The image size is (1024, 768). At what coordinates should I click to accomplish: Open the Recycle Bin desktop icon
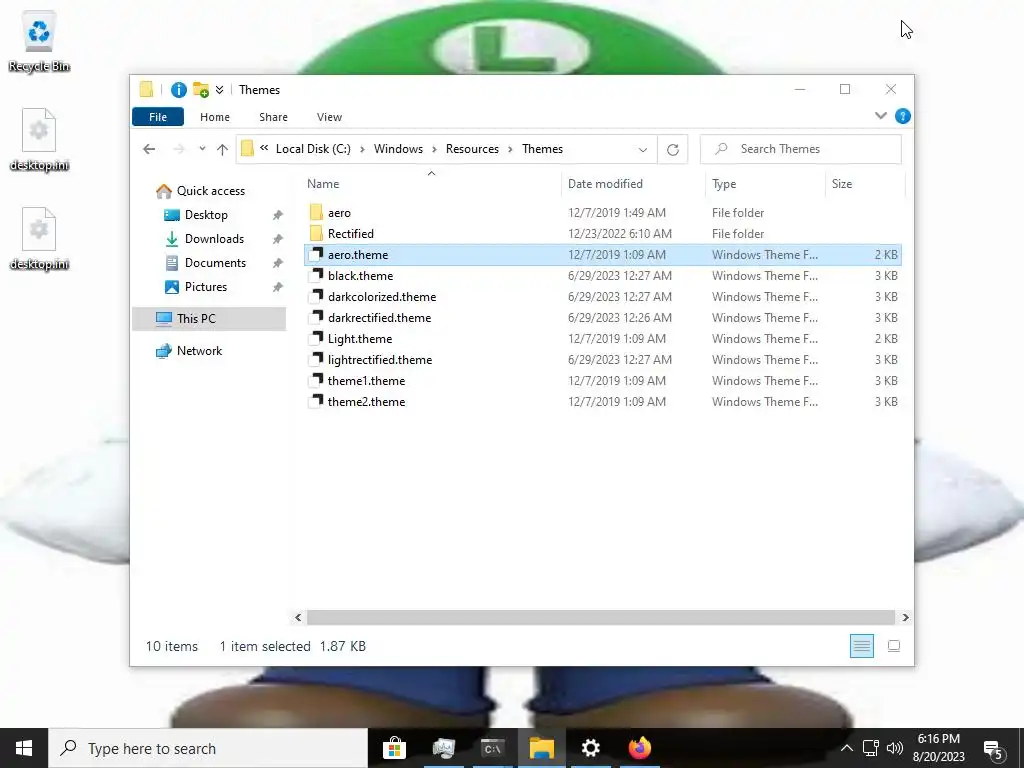[x=39, y=41]
